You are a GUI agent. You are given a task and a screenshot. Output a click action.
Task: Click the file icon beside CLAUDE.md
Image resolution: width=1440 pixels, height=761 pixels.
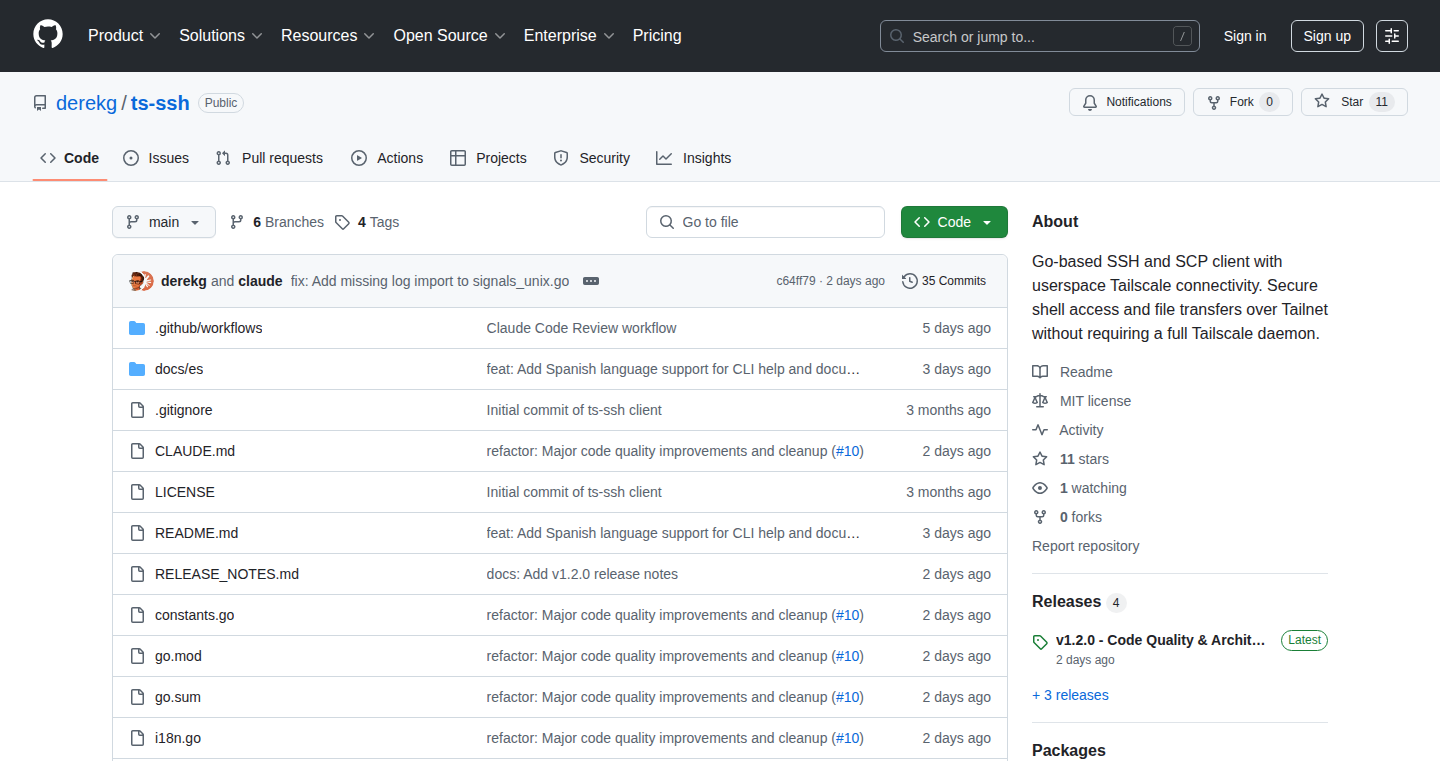pos(137,451)
